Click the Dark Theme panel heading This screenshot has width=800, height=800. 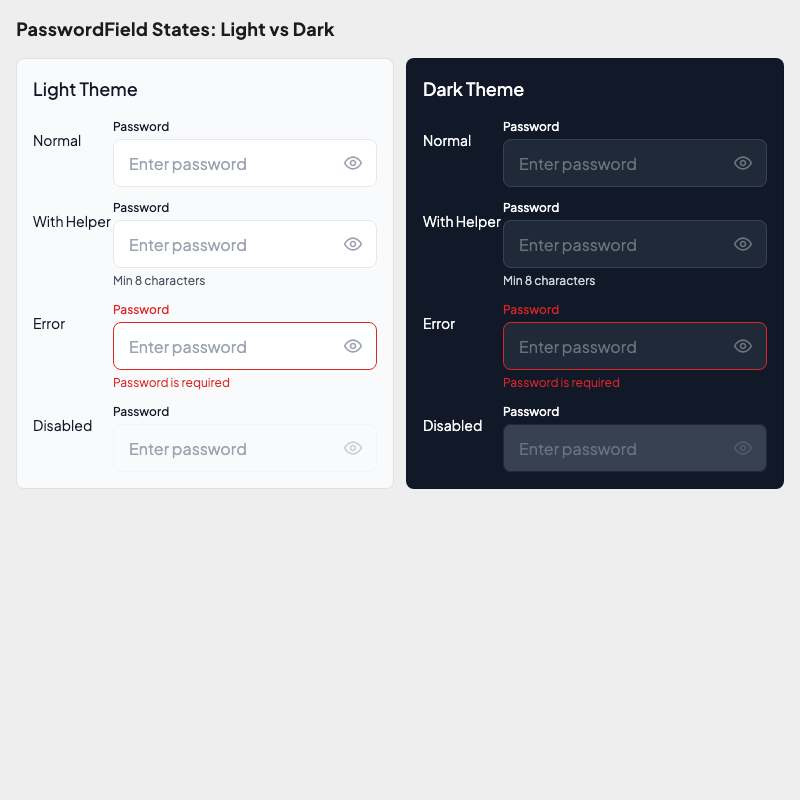[473, 90]
